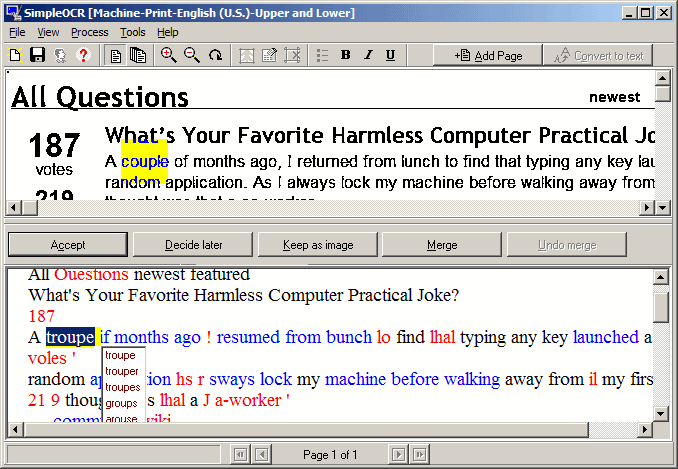Click the Keep as image button
This screenshot has width=678, height=469.
318,245
